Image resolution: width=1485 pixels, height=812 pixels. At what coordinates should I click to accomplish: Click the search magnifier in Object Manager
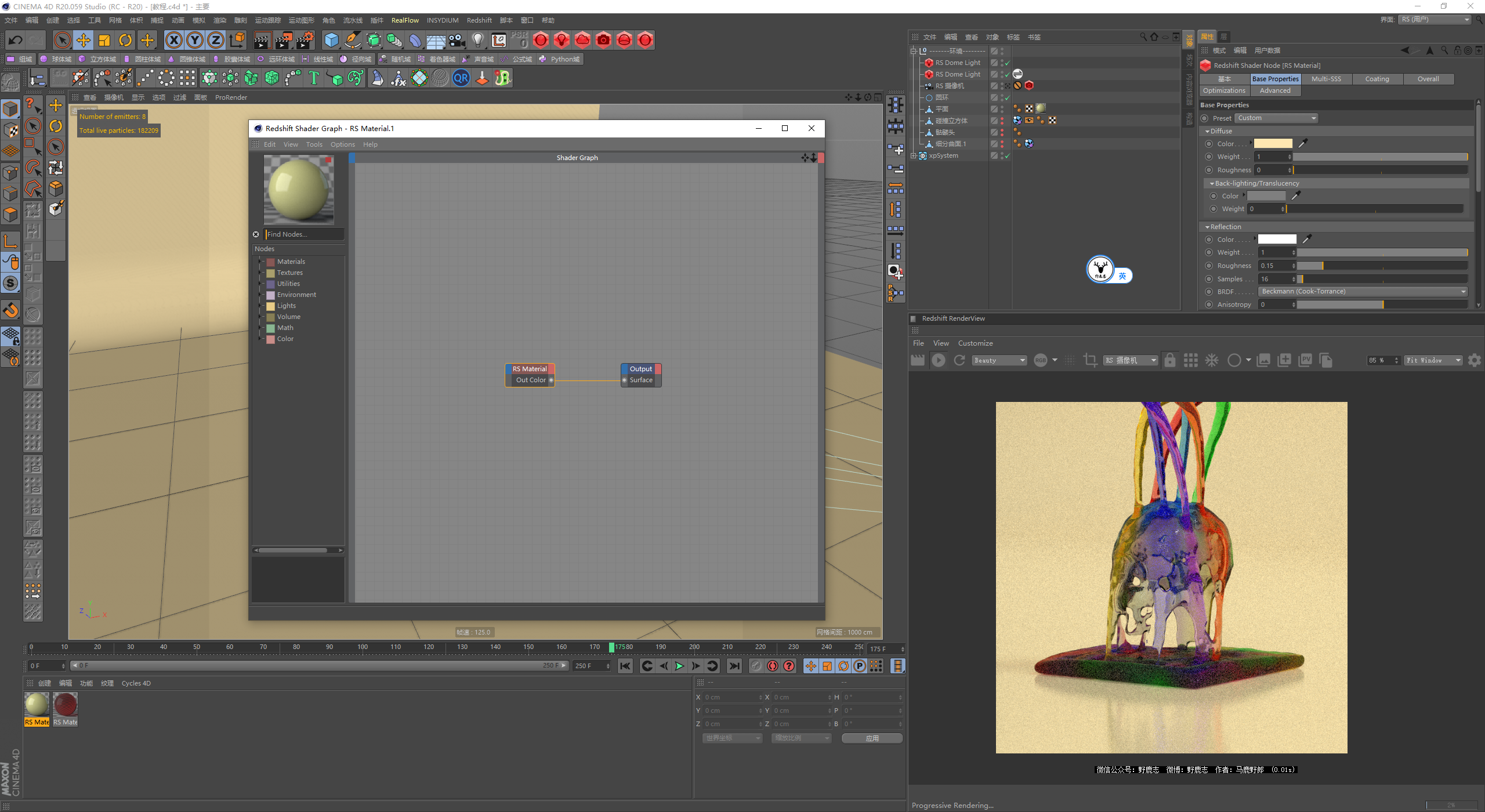(x=1143, y=37)
